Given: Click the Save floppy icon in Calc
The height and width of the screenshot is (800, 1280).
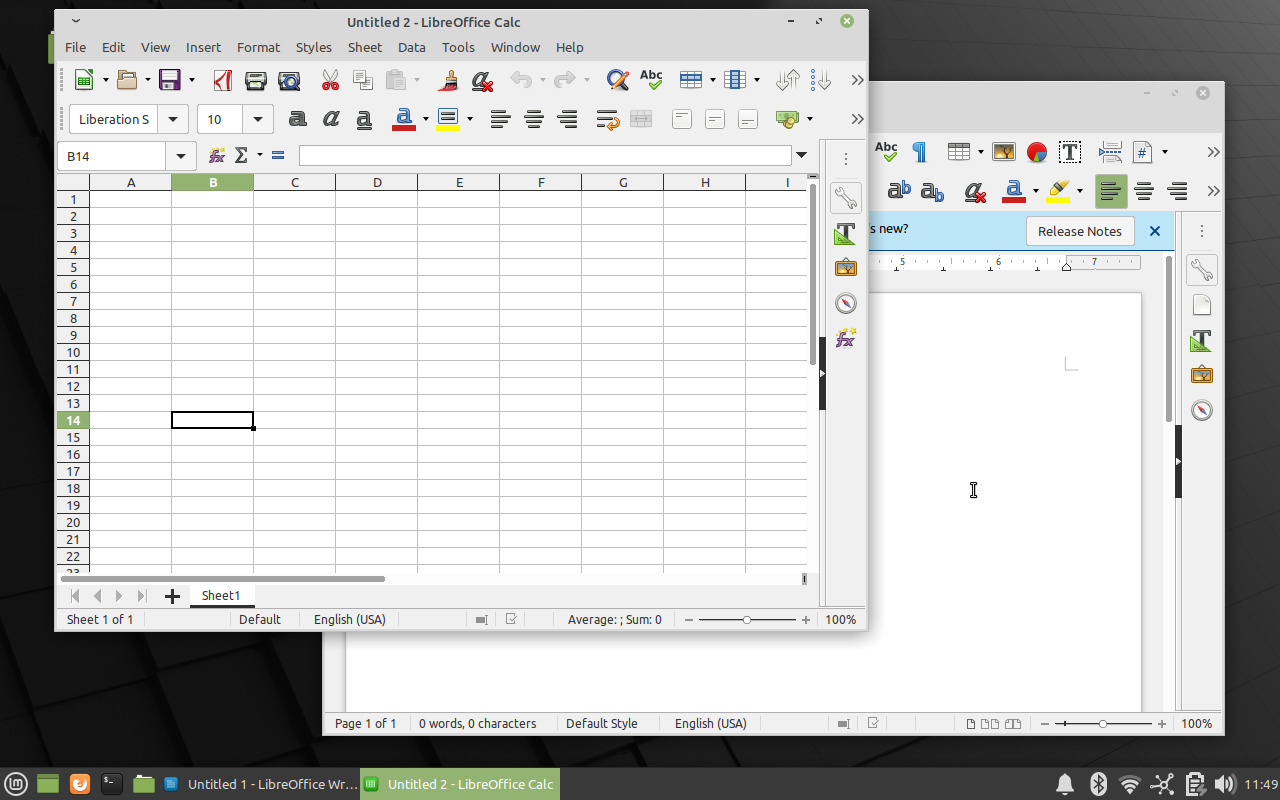Looking at the screenshot, I should click(x=170, y=80).
